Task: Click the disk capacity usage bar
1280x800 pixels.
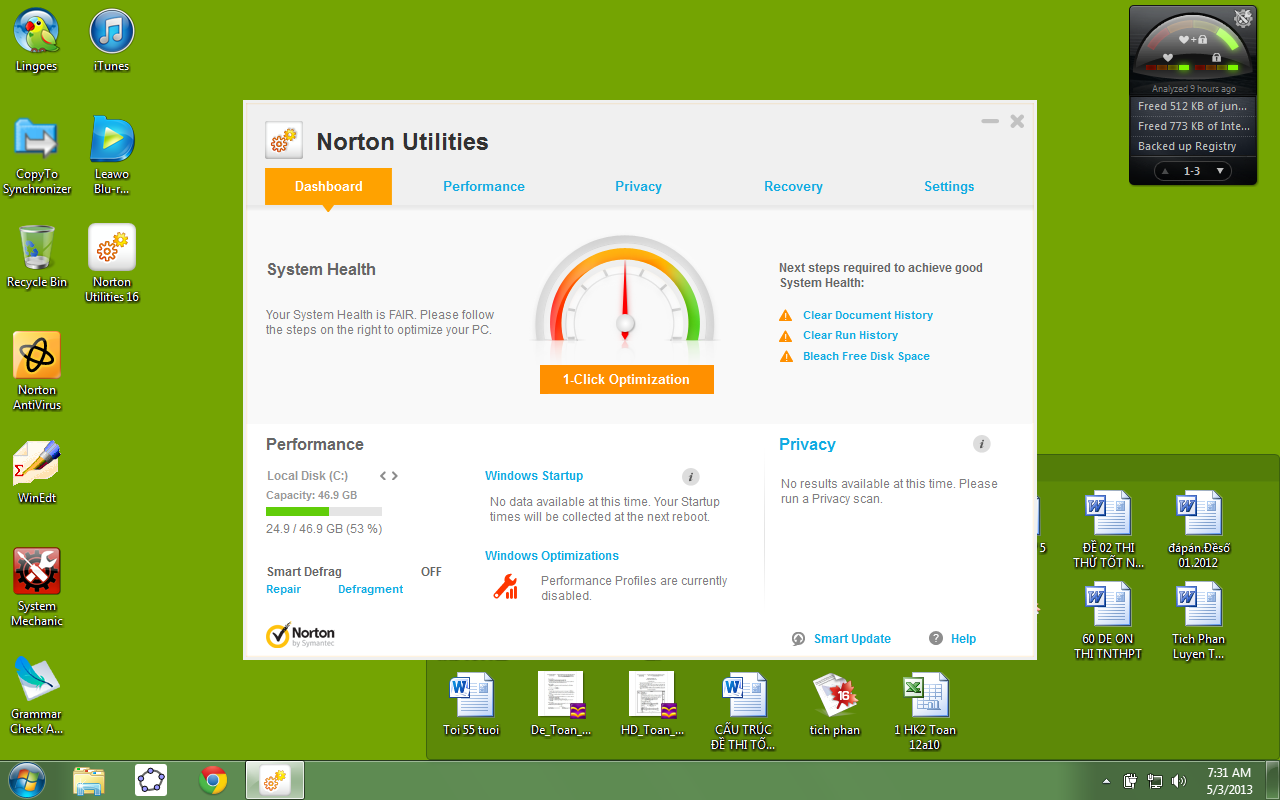Action: 323,511
